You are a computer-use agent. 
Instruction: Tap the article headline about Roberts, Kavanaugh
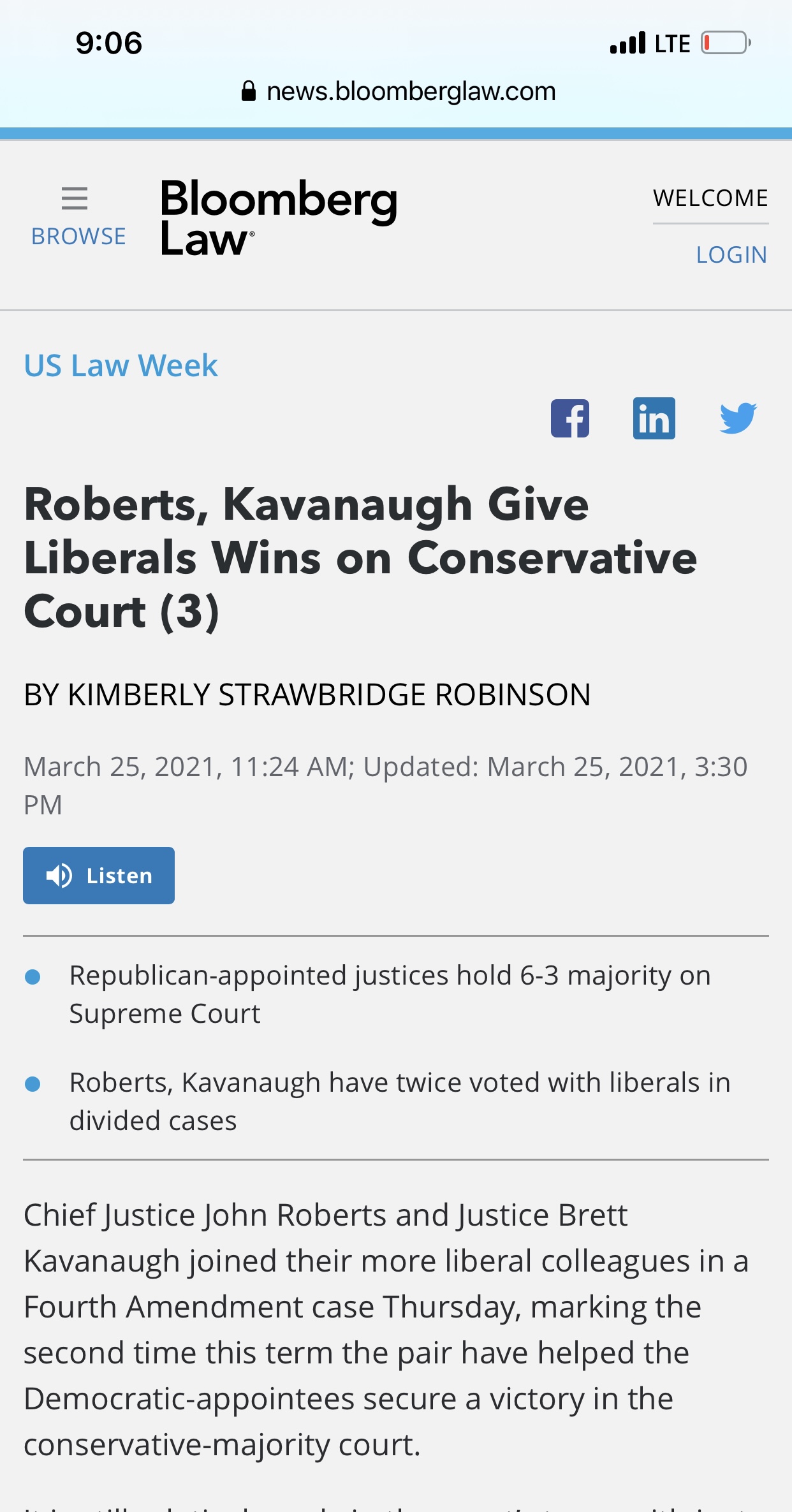(360, 558)
